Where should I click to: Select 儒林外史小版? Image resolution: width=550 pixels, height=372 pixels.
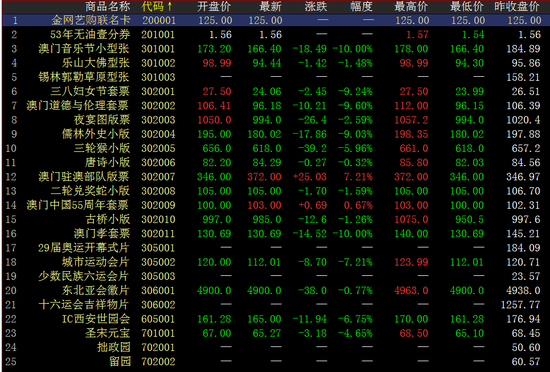[x=96, y=134]
